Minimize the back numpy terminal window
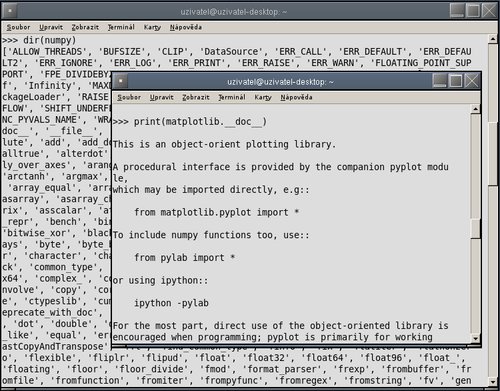This screenshot has height=391, width=500. point(457,11)
